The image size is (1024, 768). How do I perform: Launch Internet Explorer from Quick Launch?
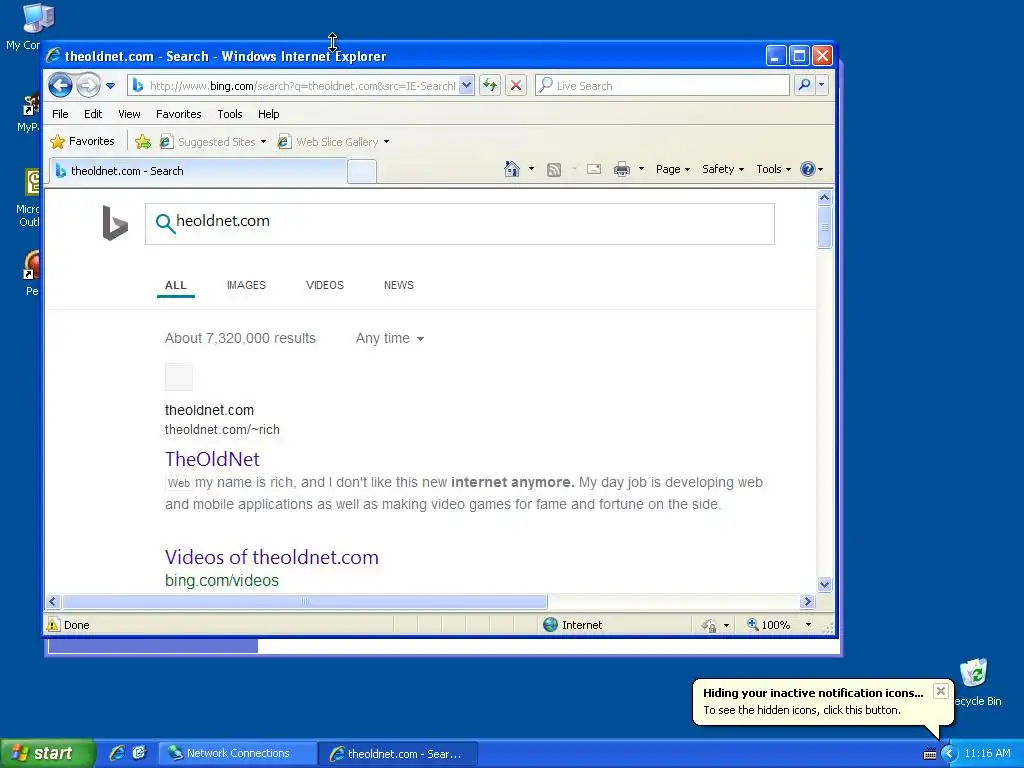click(117, 753)
